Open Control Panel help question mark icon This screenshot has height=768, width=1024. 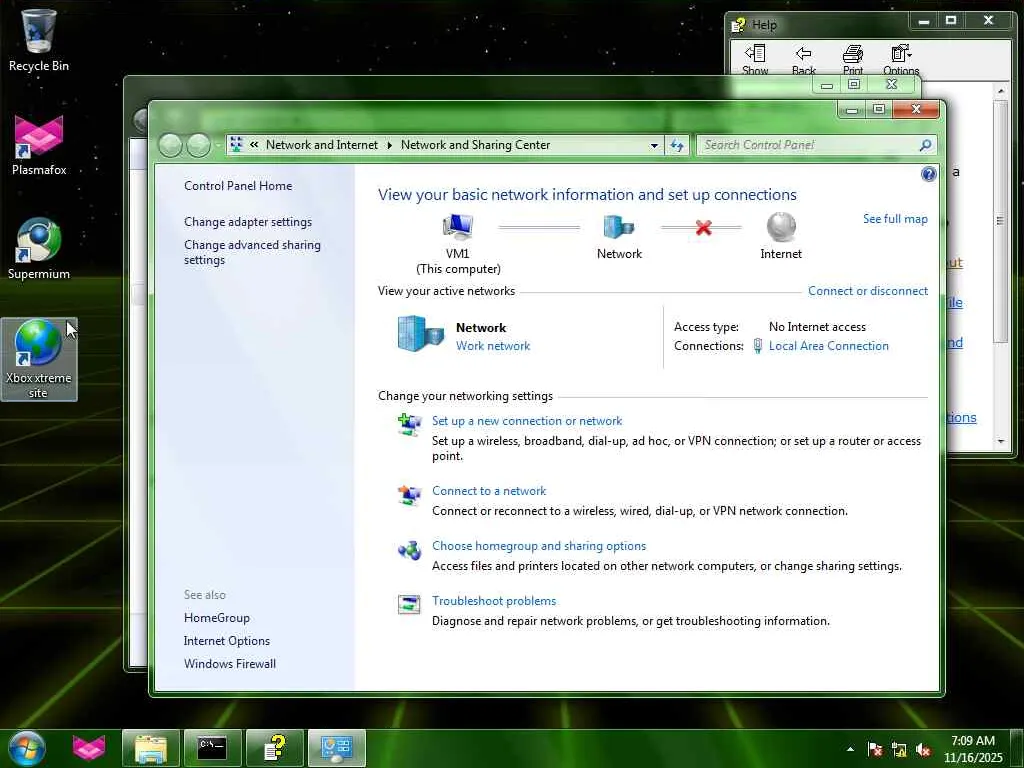click(x=928, y=174)
